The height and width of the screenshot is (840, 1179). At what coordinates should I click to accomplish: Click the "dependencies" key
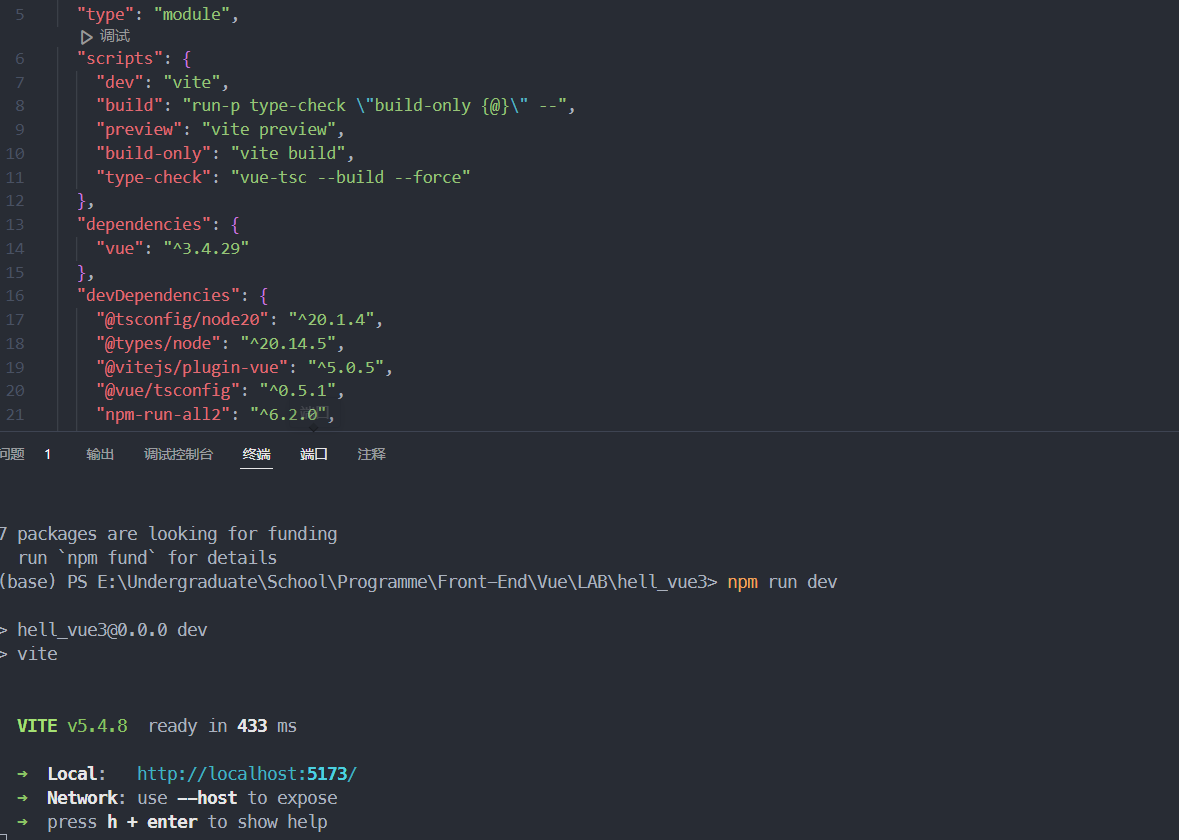coord(144,224)
